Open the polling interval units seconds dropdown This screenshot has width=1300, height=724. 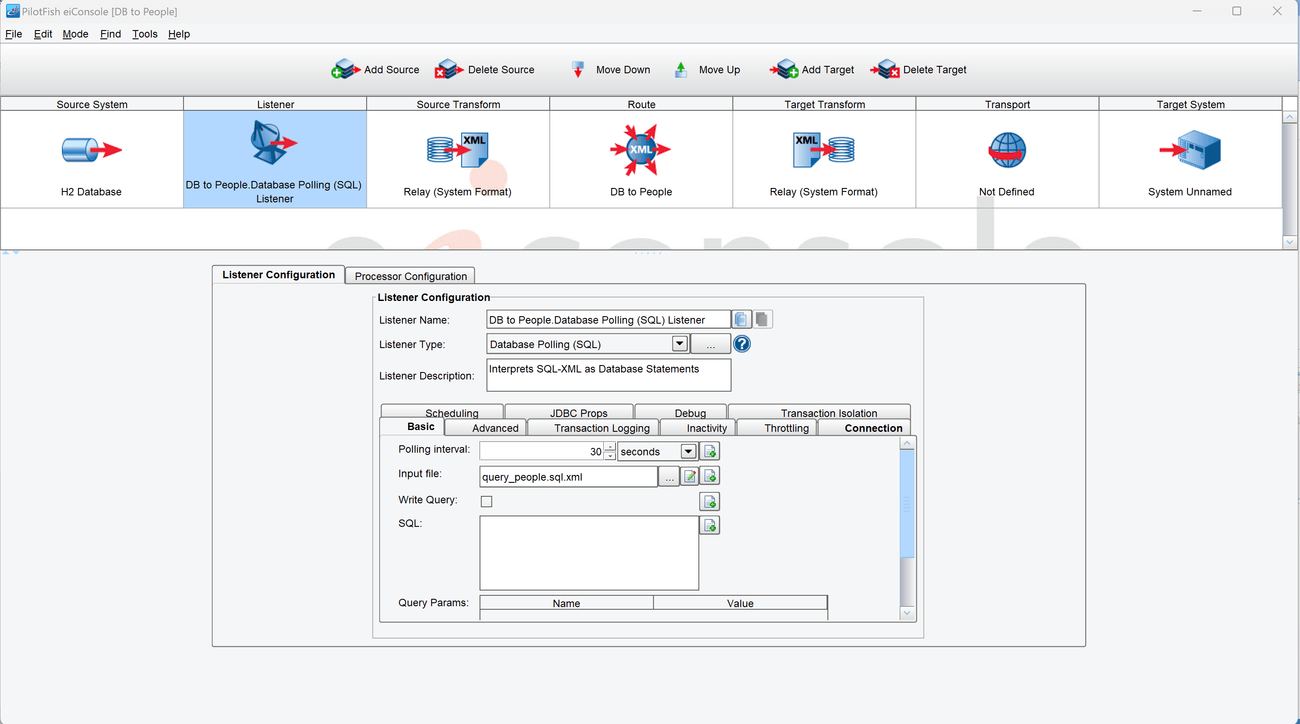[x=688, y=452]
